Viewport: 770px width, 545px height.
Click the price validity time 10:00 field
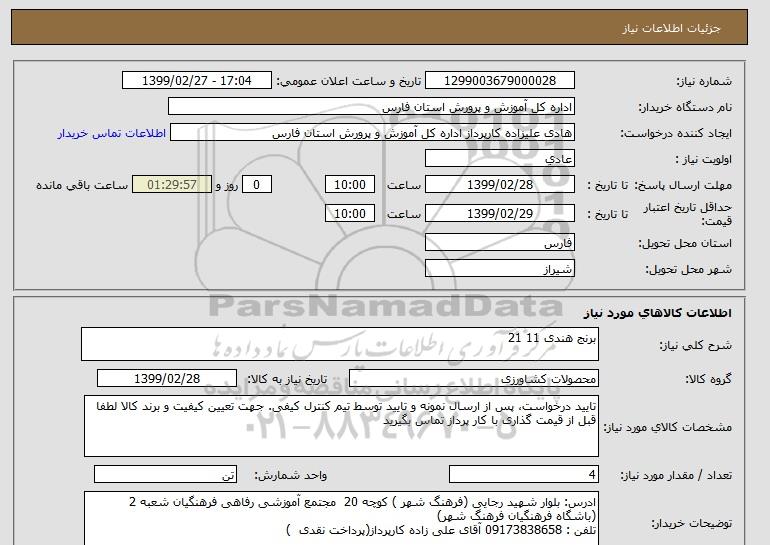(350, 213)
